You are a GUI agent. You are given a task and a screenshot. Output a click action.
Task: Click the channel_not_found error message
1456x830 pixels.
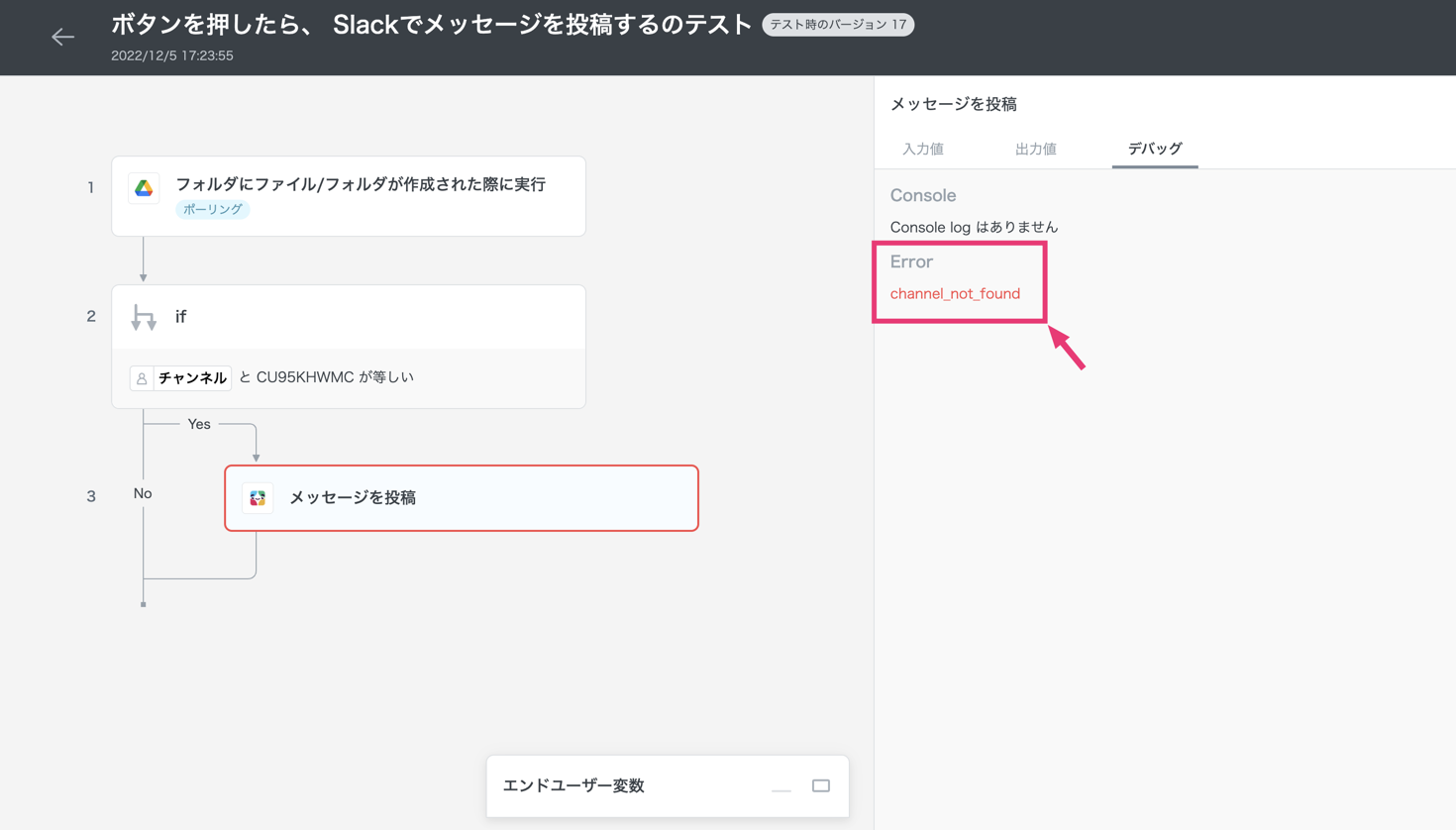pos(955,294)
